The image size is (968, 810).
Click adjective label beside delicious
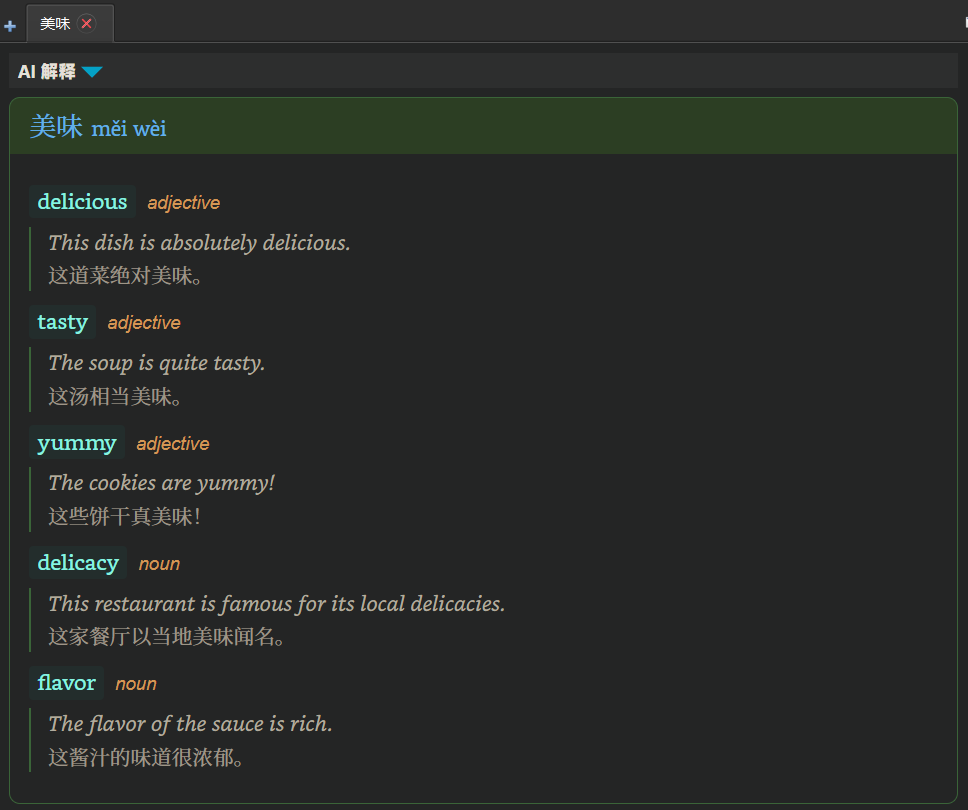pos(184,202)
